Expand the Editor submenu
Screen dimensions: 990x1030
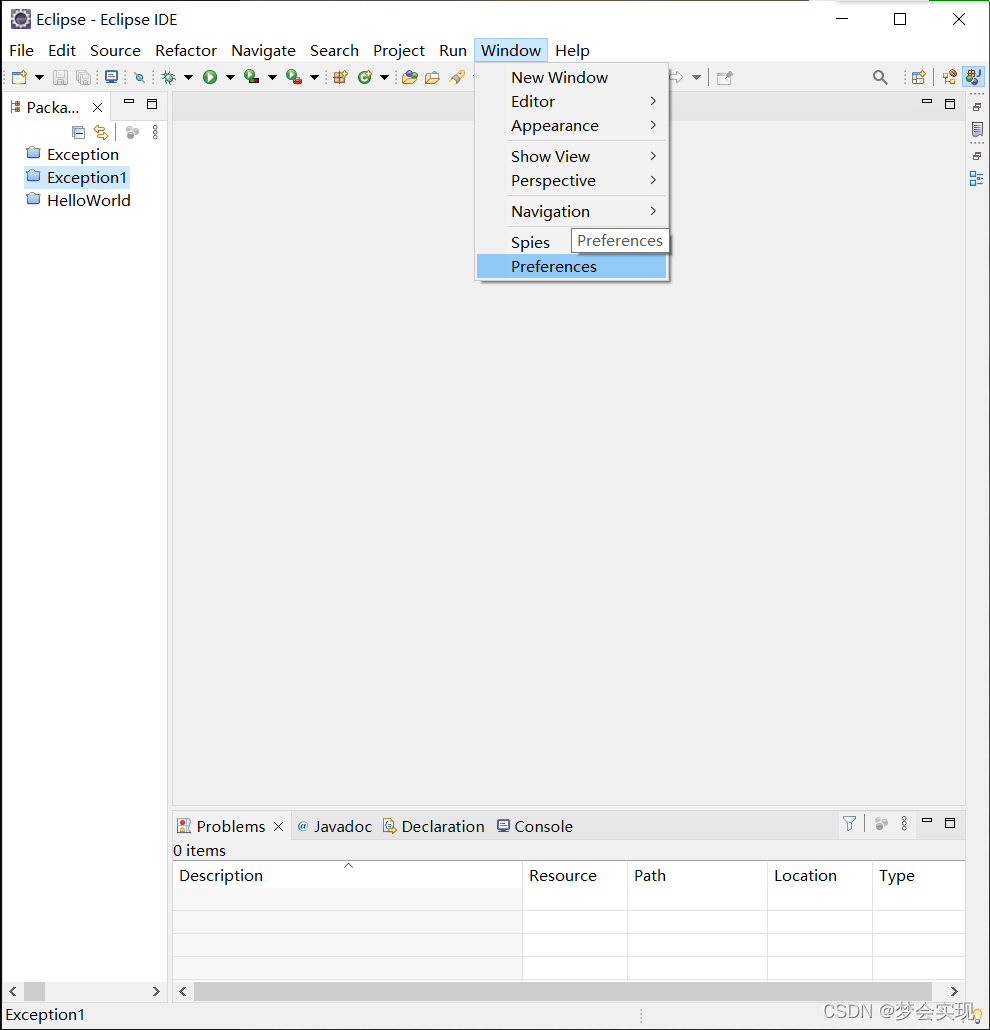[x=572, y=102]
